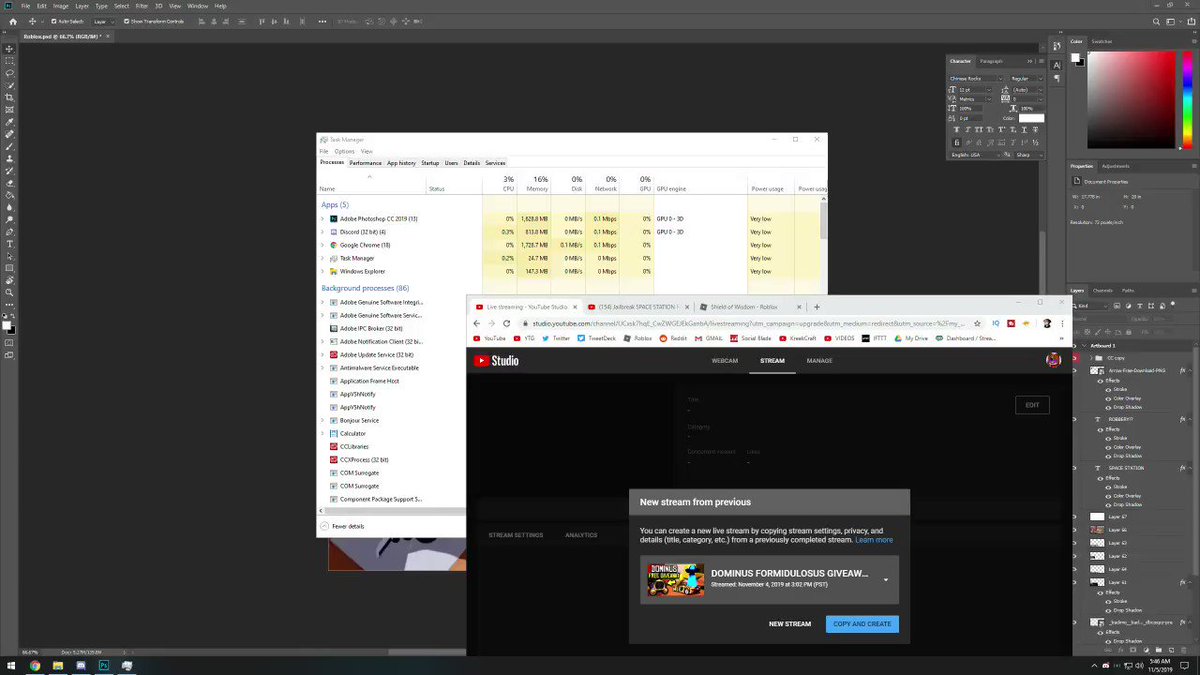Viewport: 1200px width, 675px height.
Task: Open the previous stream selection dropdown
Action: [x=885, y=580]
